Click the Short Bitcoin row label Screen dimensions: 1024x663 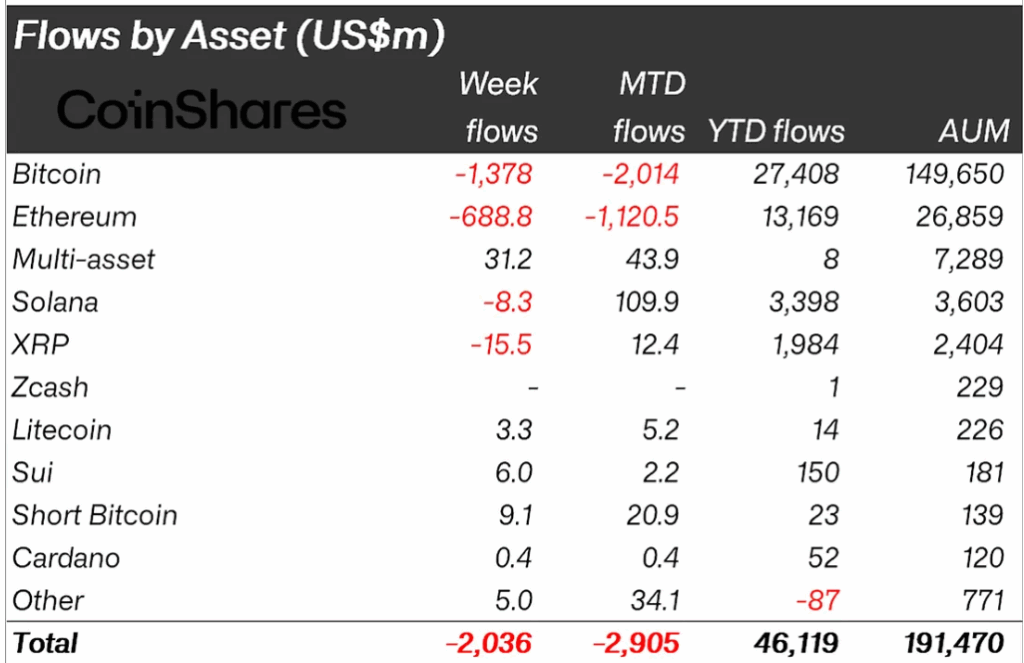coord(95,515)
